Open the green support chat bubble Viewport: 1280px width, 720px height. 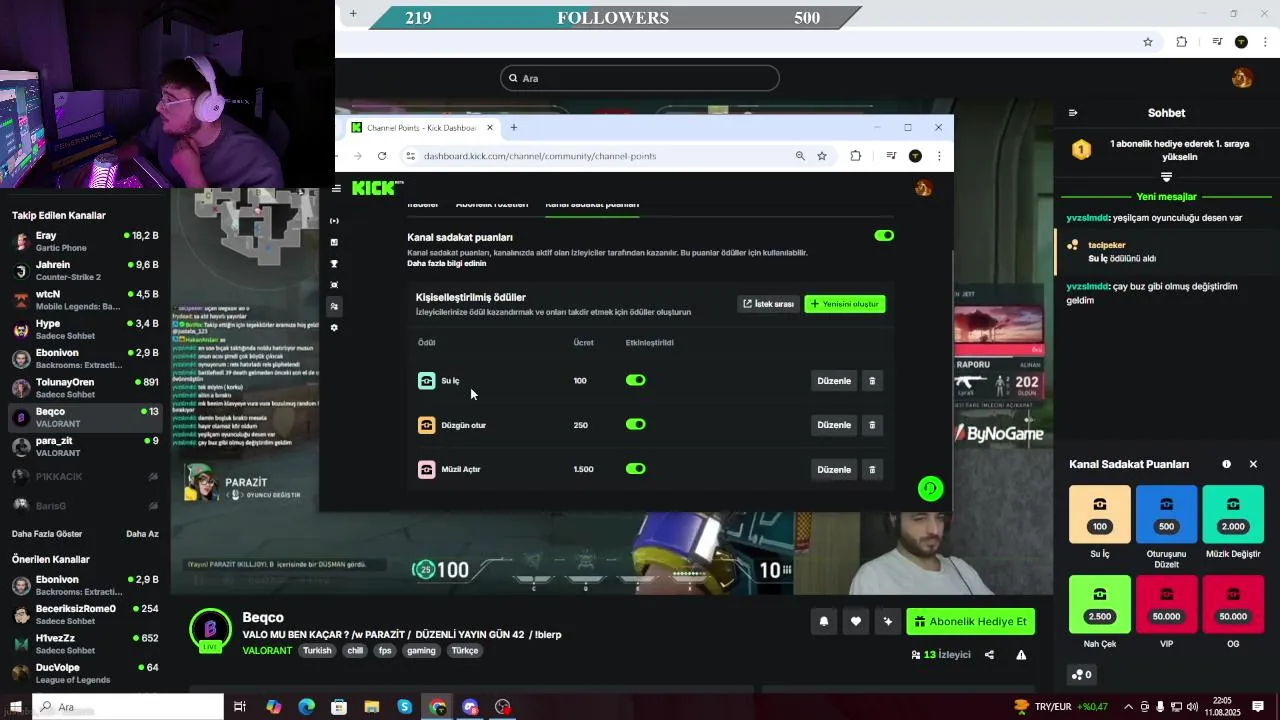click(930, 488)
